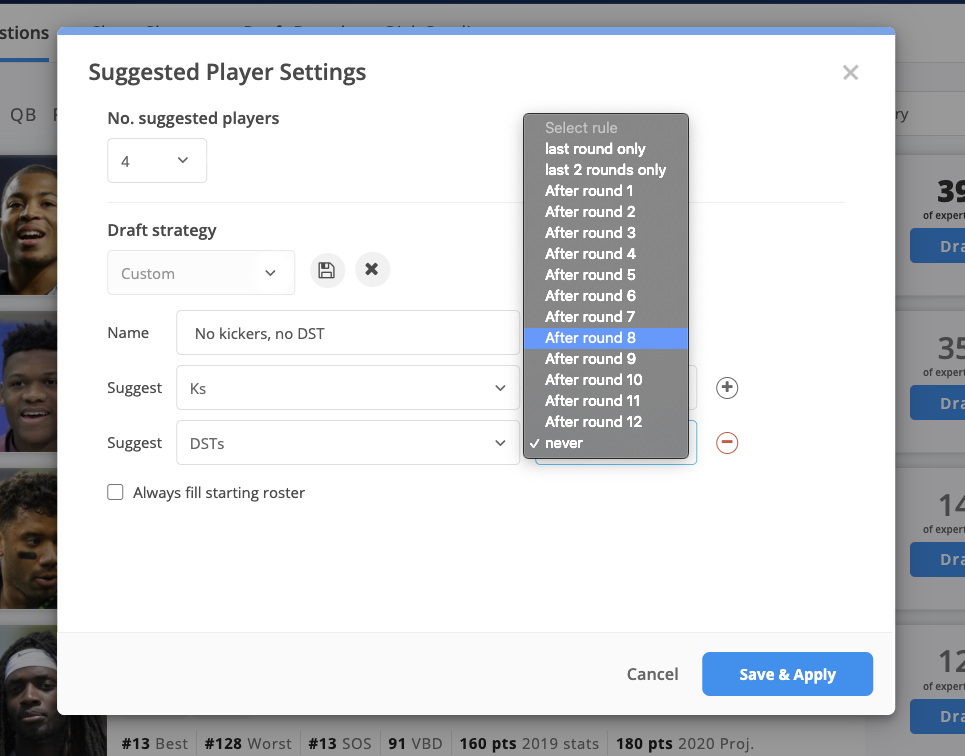Screen dimensions: 965x756
Task: Choose 'last 2 rounds only' rule
Action: pyautogui.click(x=606, y=170)
